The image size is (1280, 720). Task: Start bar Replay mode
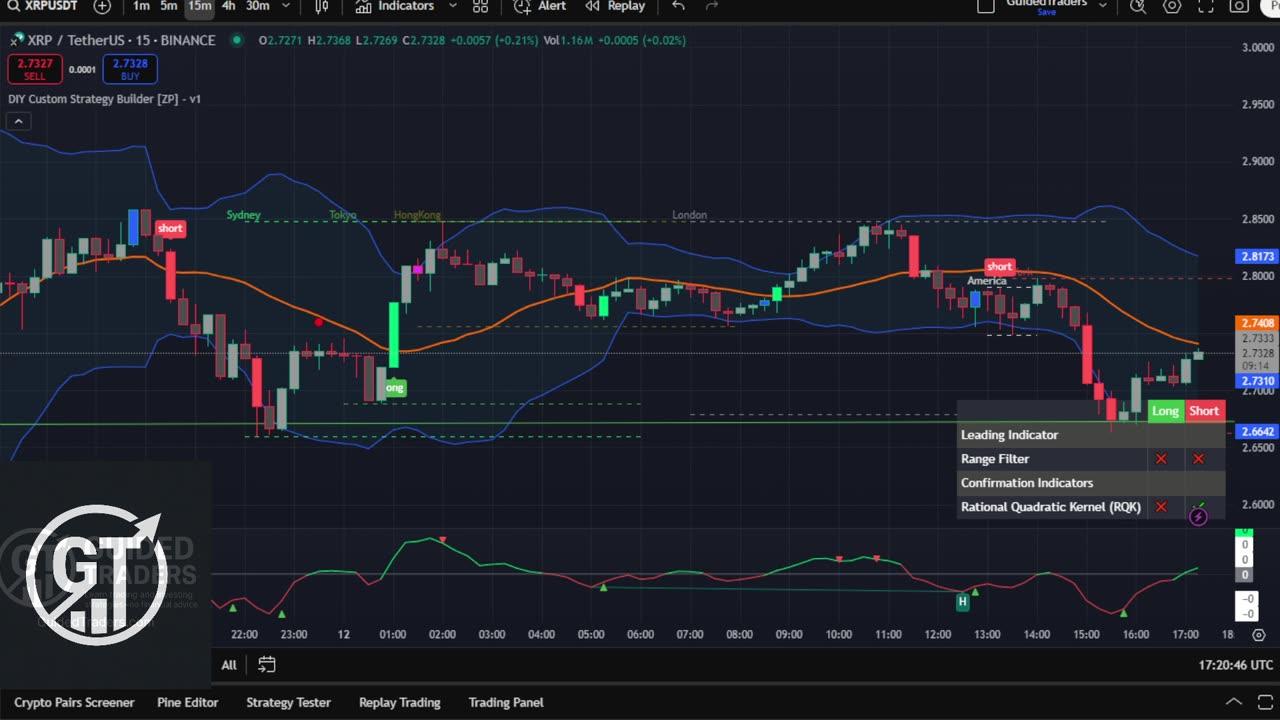[615, 6]
